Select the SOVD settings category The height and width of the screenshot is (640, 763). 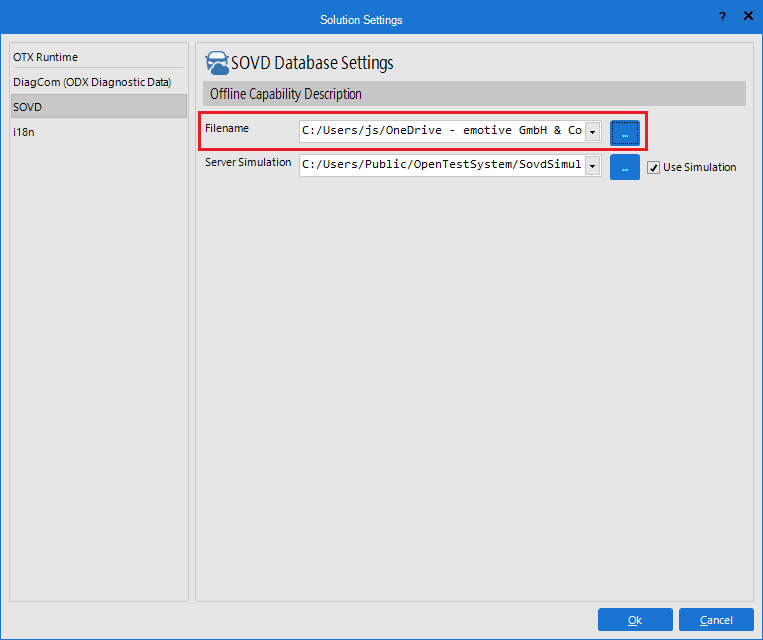27,106
